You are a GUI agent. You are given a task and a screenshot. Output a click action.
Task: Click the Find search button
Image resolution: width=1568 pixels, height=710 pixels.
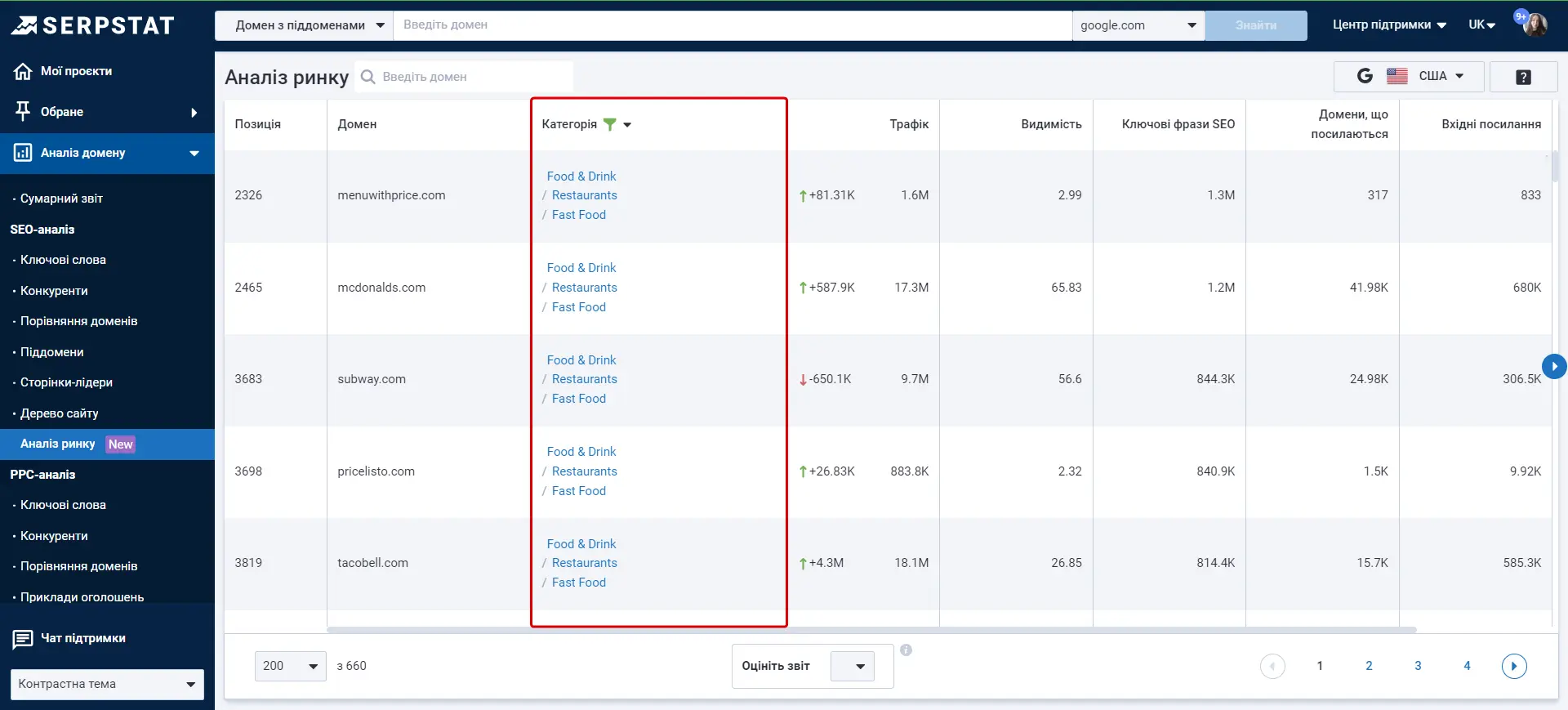[x=1256, y=25]
